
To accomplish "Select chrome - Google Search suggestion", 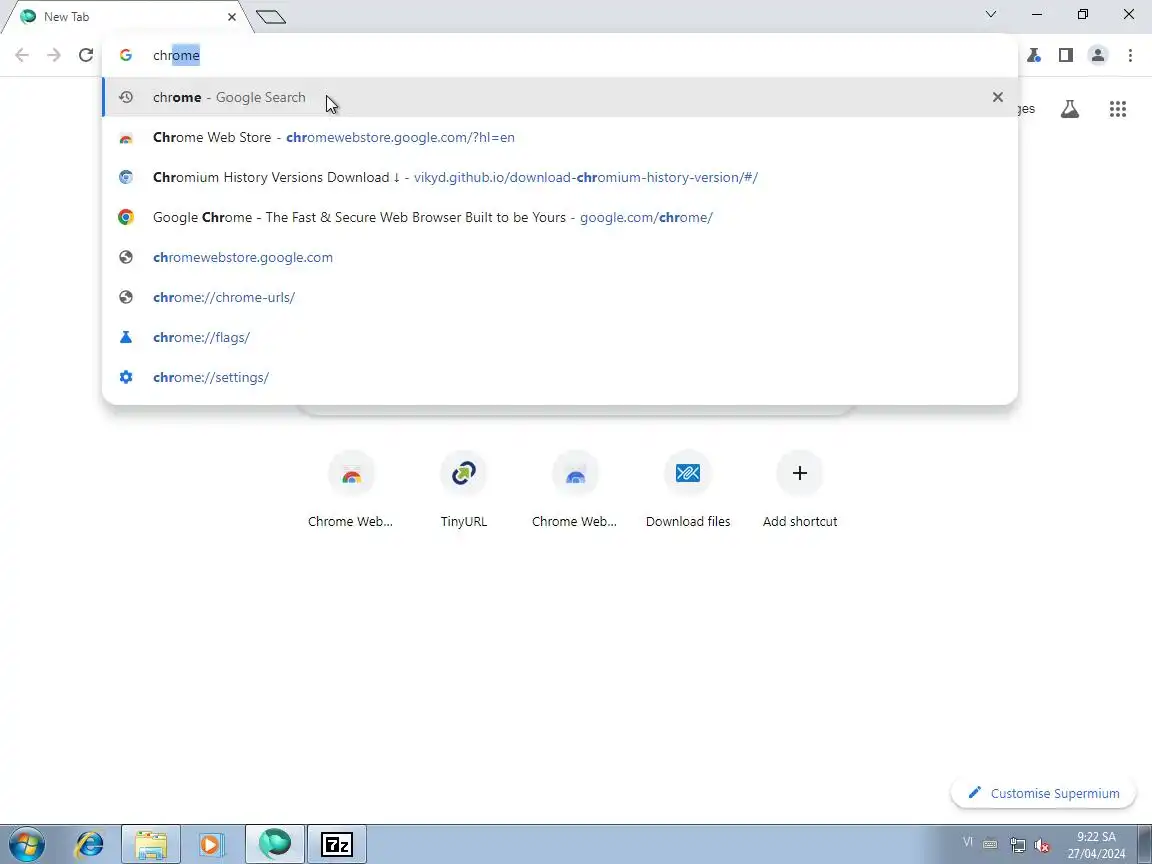I will (560, 97).
